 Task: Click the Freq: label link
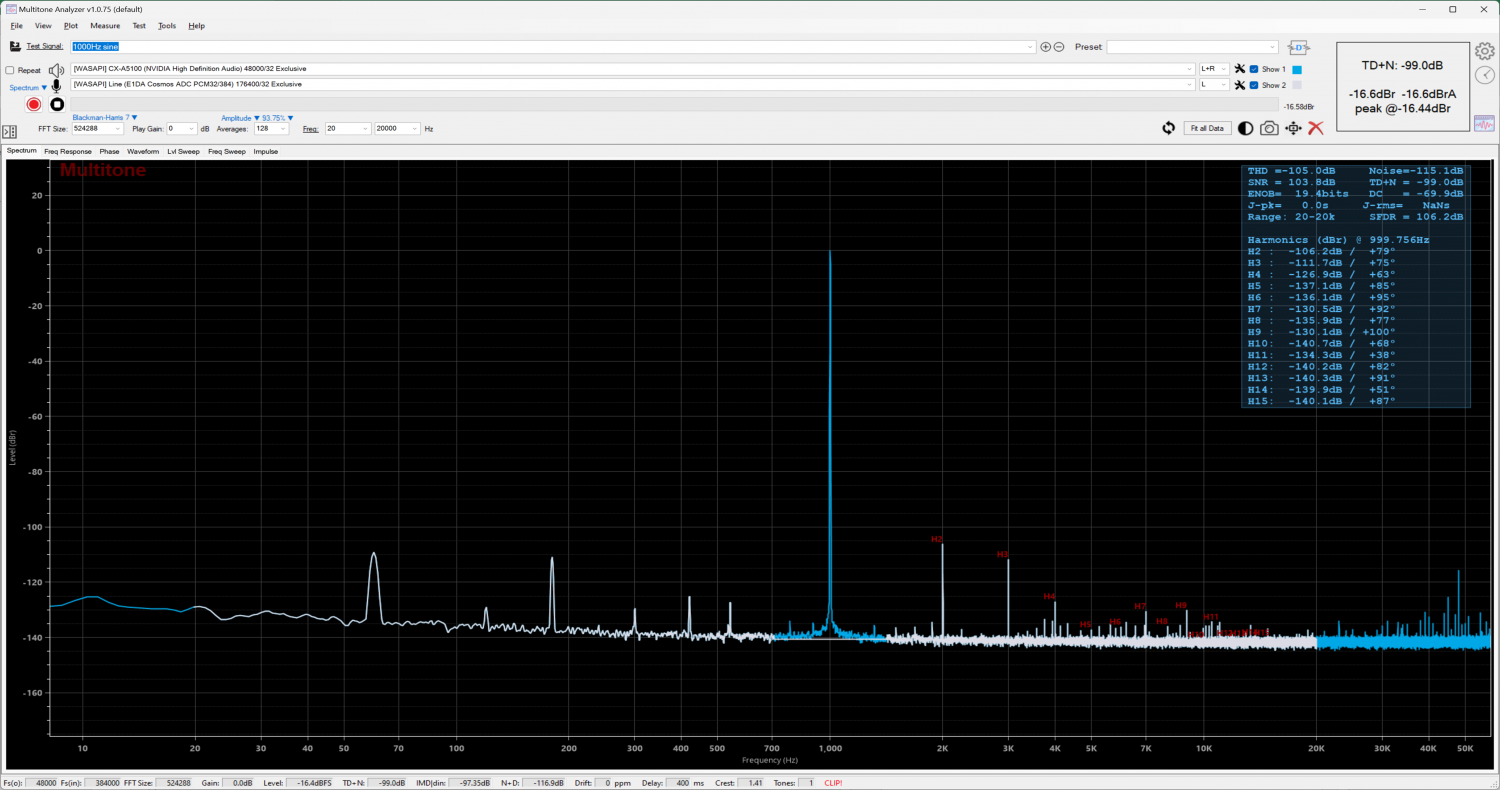pyautogui.click(x=310, y=129)
